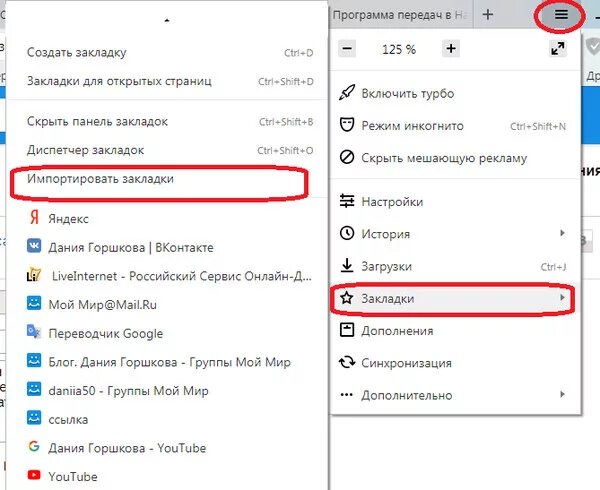Click the rocket icon for turbo mode
600x490 pixels.
pos(347,93)
